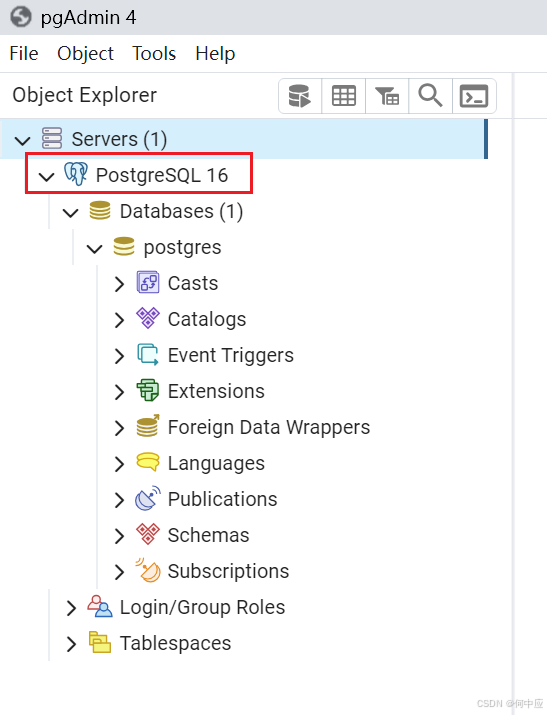Viewport: 547px width, 715px height.
Task: Click the PostgreSQL 16 elephant icon
Action: [76, 174]
